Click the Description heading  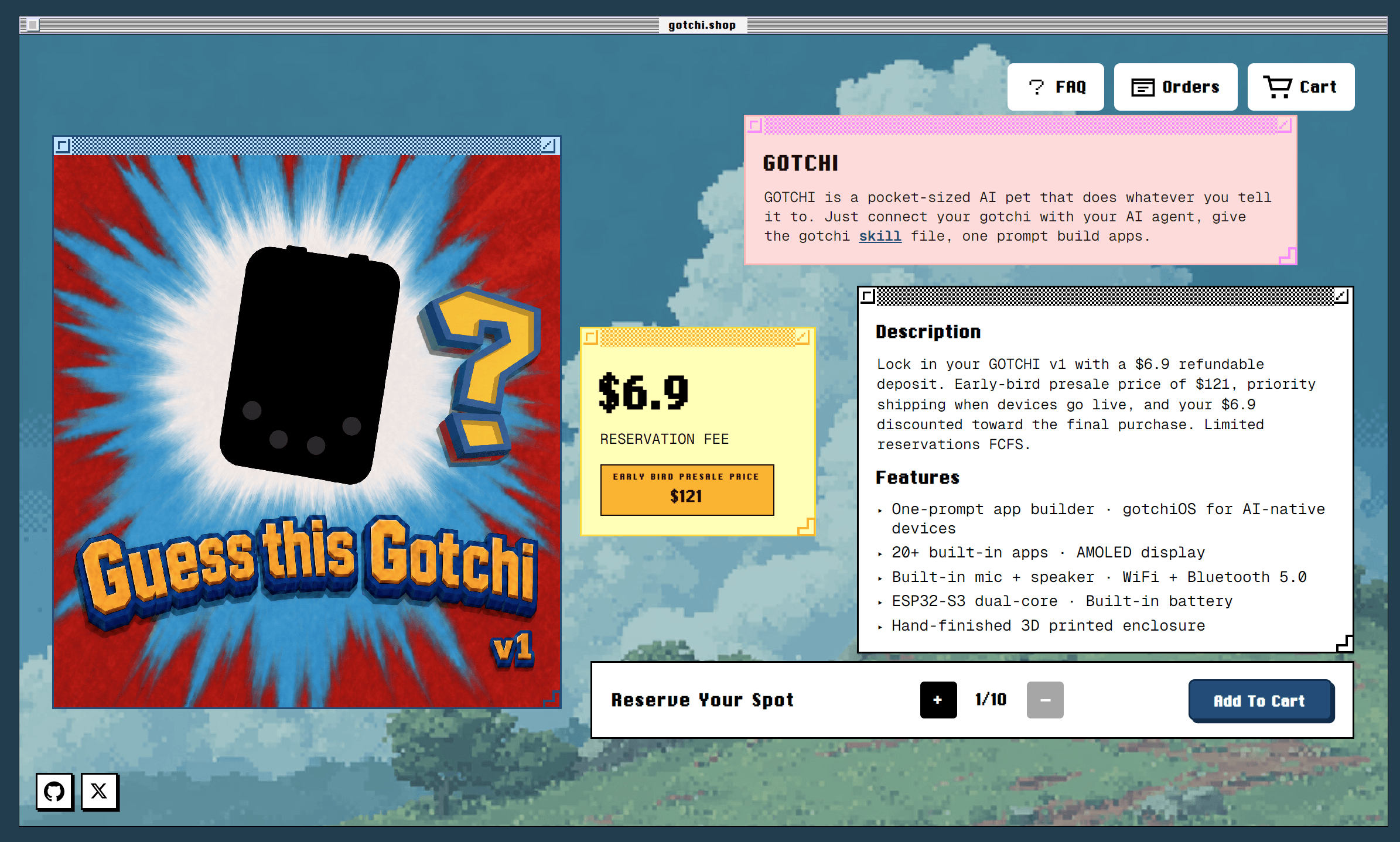[928, 332]
